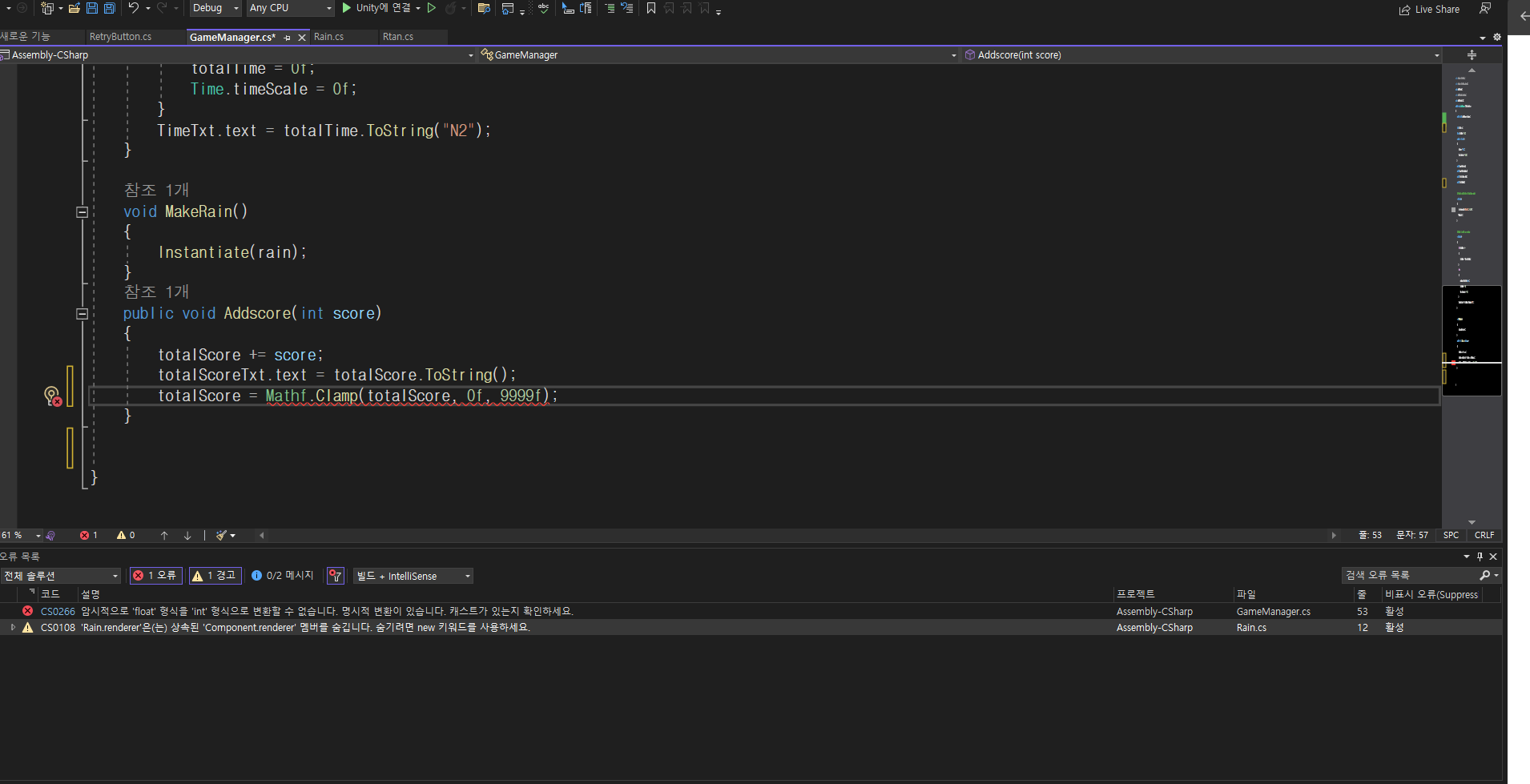Screen dimensions: 1530x784
Task: Click the lightbulb error quick-action icon
Action: point(53,396)
